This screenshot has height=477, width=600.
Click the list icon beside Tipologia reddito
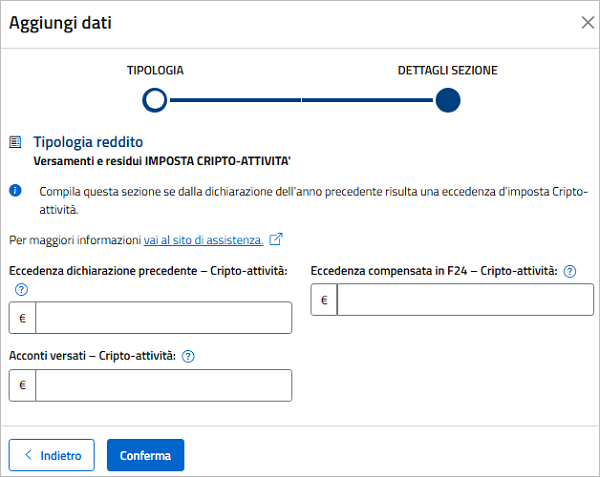point(15,143)
